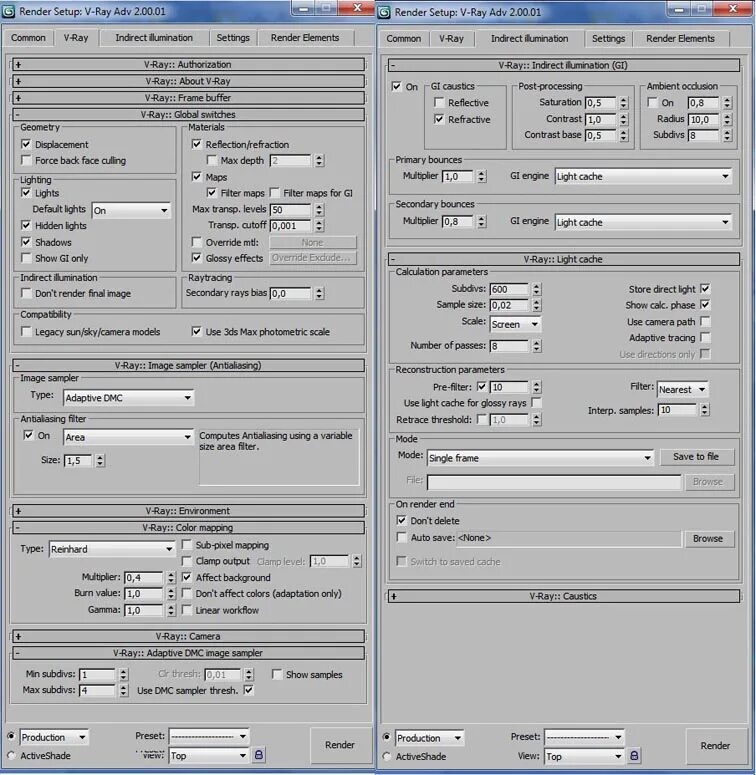Collapse V-Ray:: Light cache rollout
Image resolution: width=756 pixels, height=775 pixels.
(x=564, y=259)
